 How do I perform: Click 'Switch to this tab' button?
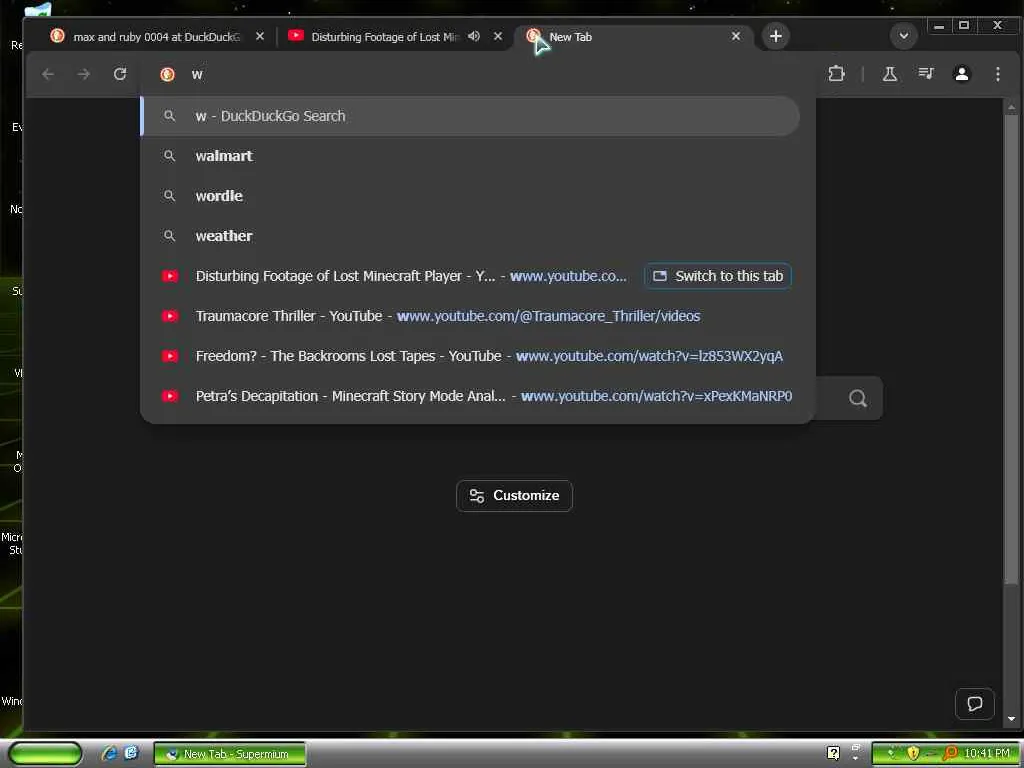(718, 276)
